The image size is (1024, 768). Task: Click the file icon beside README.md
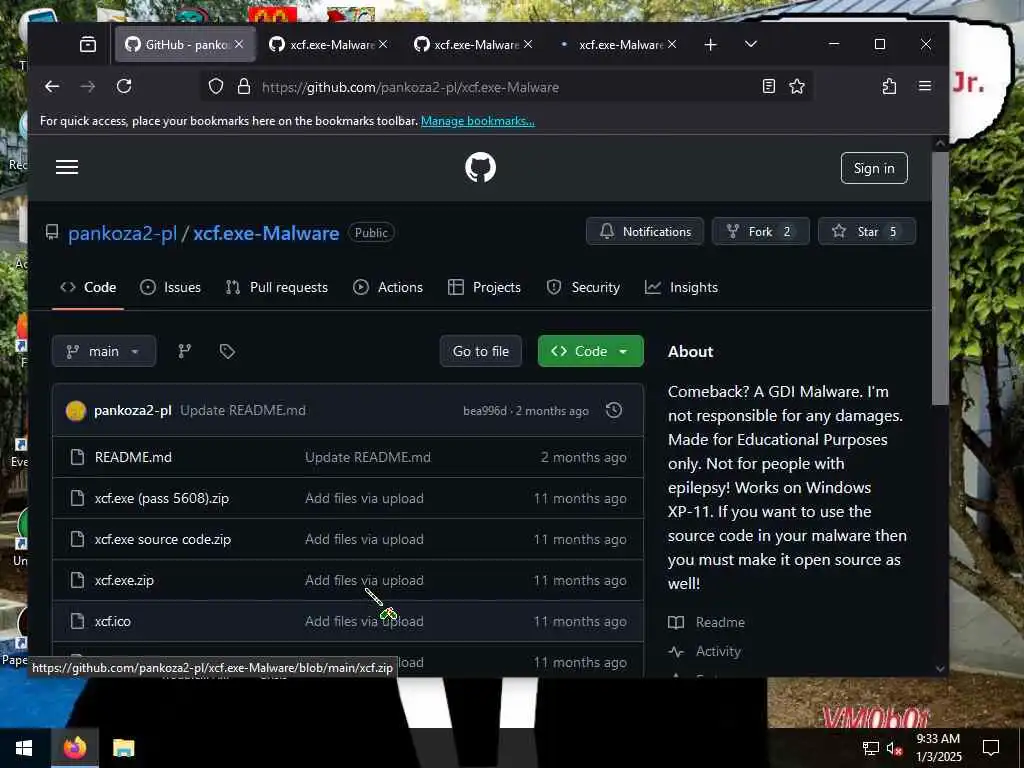coord(77,457)
